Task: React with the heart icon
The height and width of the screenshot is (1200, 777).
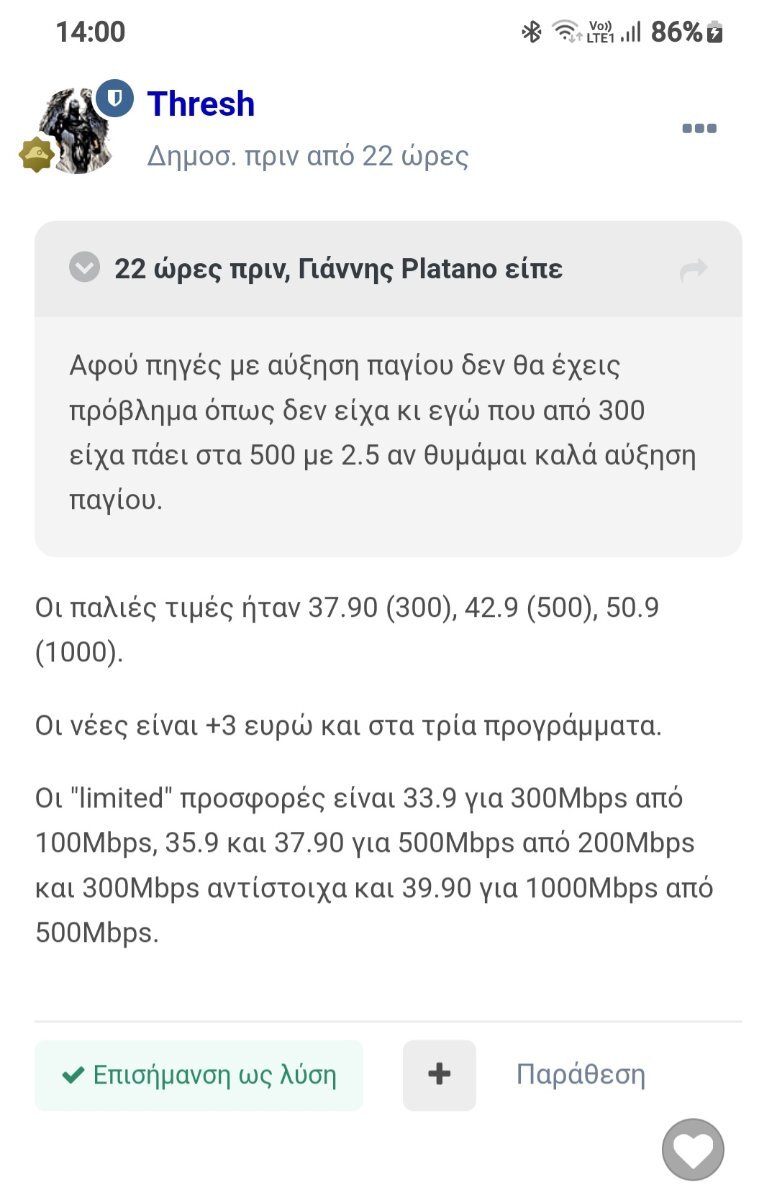Action: [693, 1149]
